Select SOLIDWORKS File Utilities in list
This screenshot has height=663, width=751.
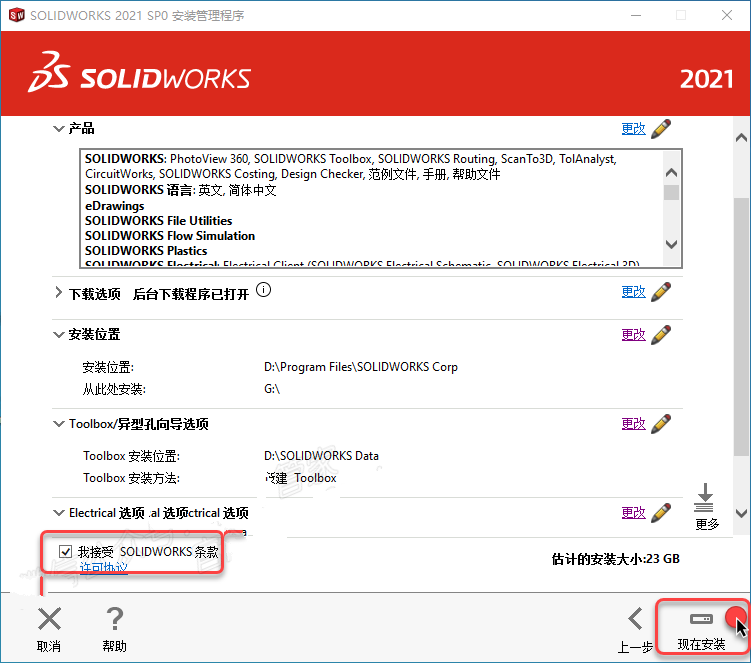[159, 221]
